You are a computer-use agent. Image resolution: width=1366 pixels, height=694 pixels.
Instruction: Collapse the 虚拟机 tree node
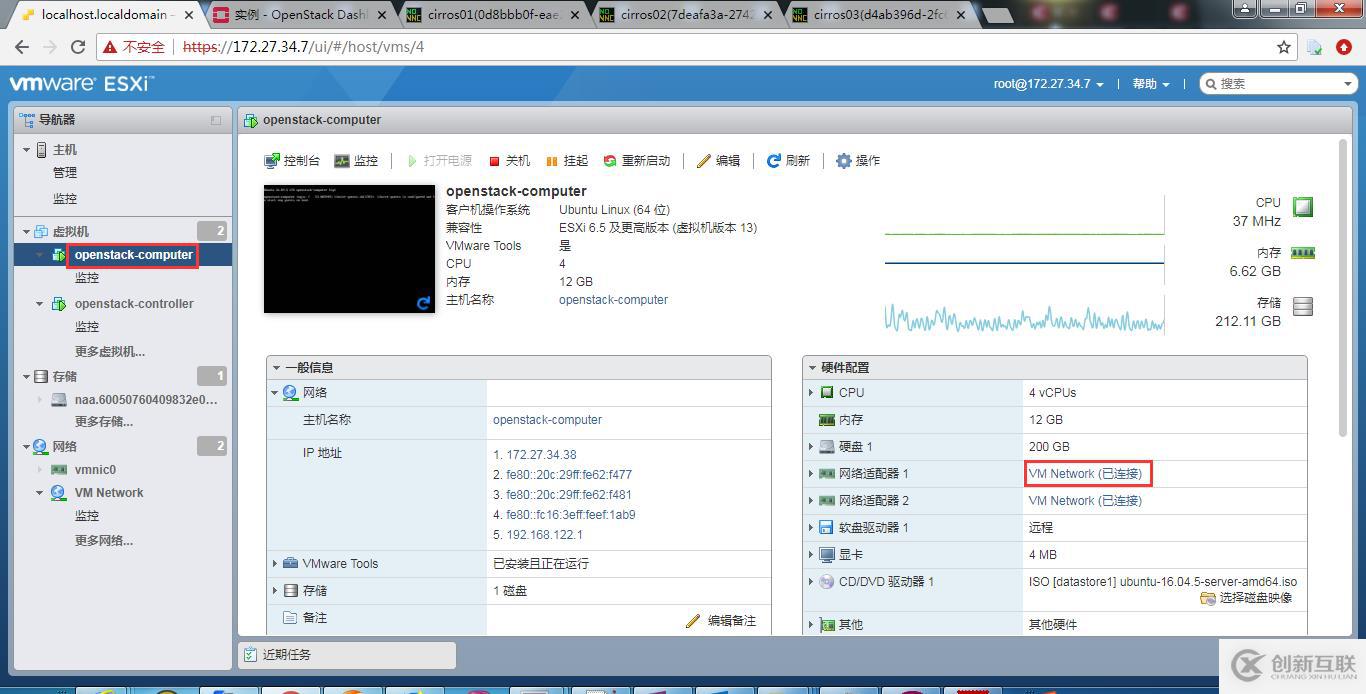[x=26, y=232]
